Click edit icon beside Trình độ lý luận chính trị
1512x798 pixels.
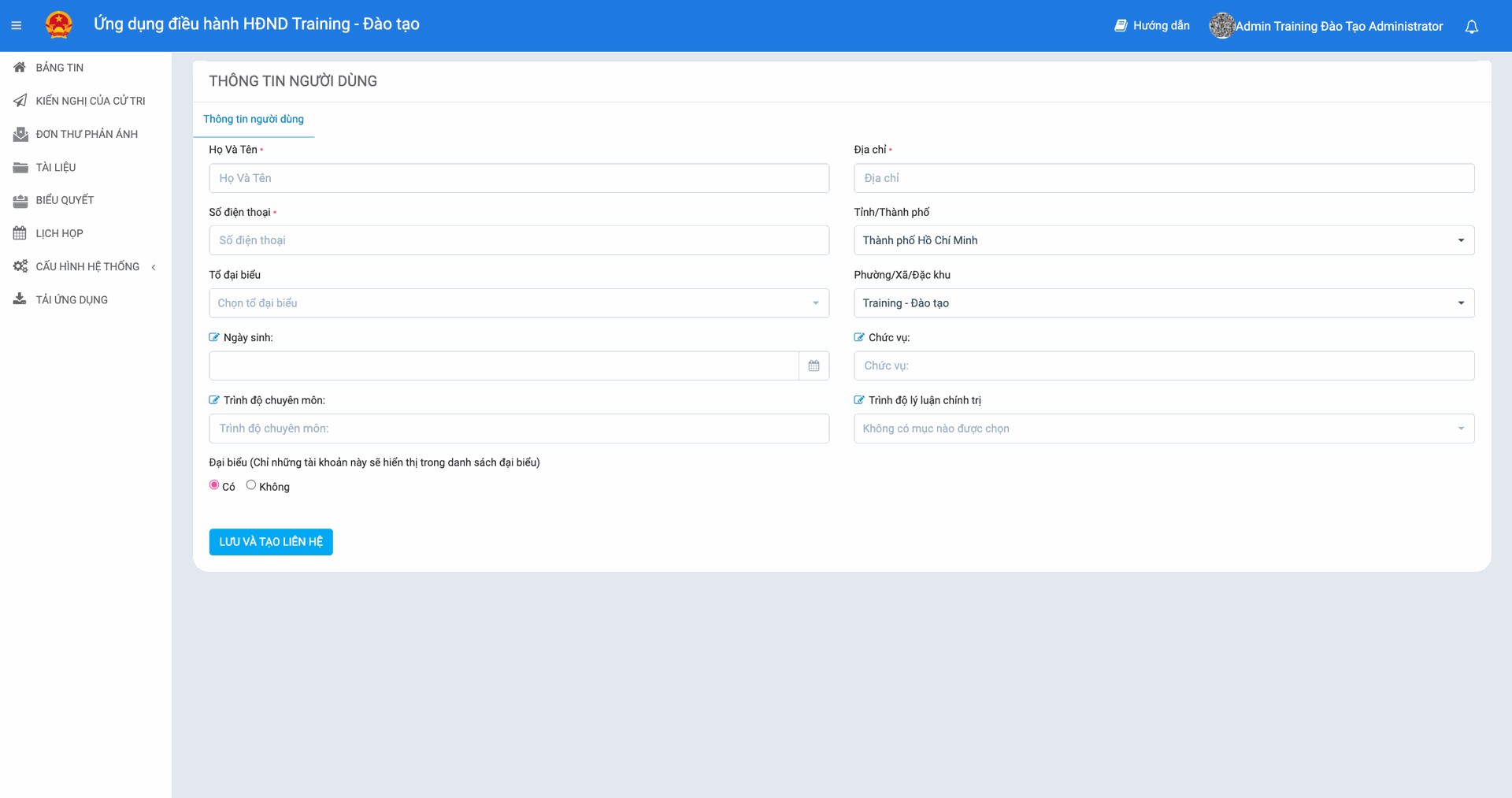point(859,400)
